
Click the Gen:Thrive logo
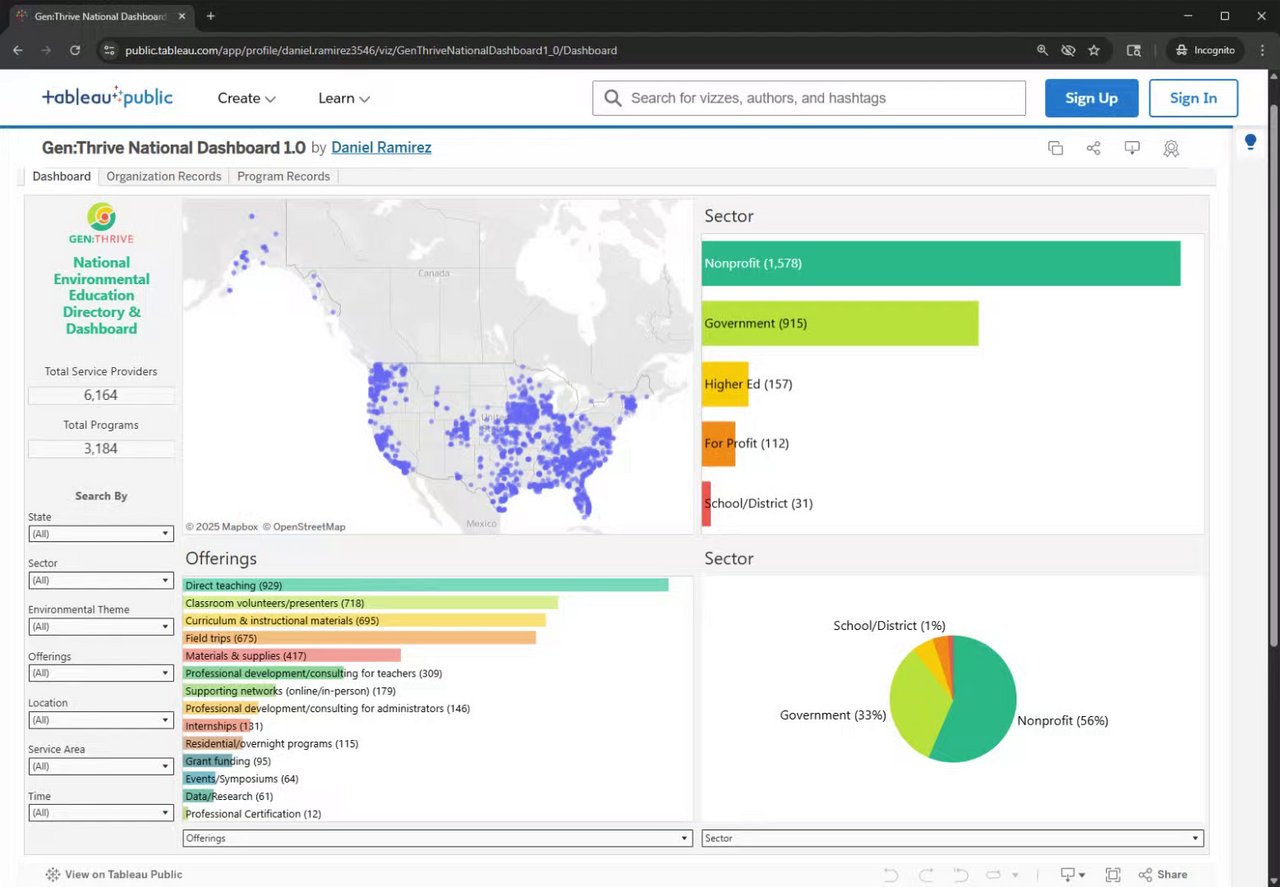pyautogui.click(x=101, y=223)
